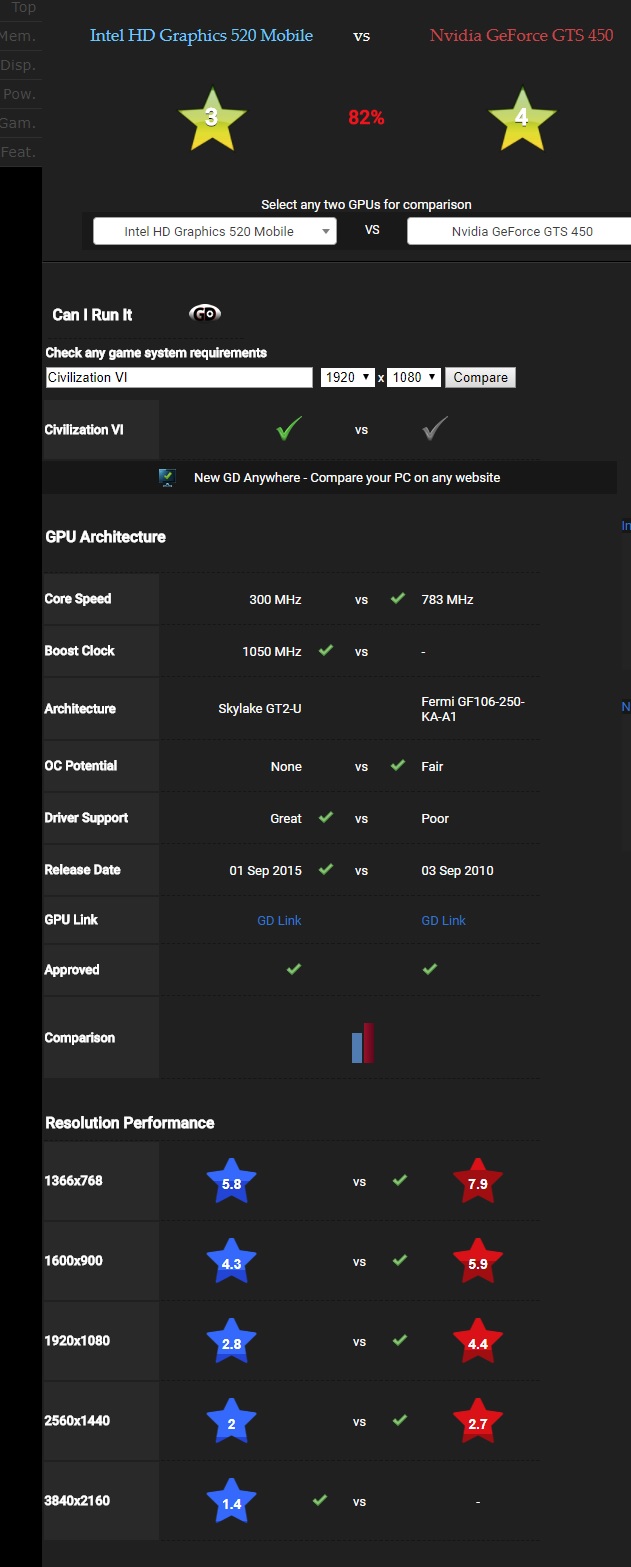
Task: Click the blue 2.8 star for 1920x1080
Action: [x=231, y=1342]
